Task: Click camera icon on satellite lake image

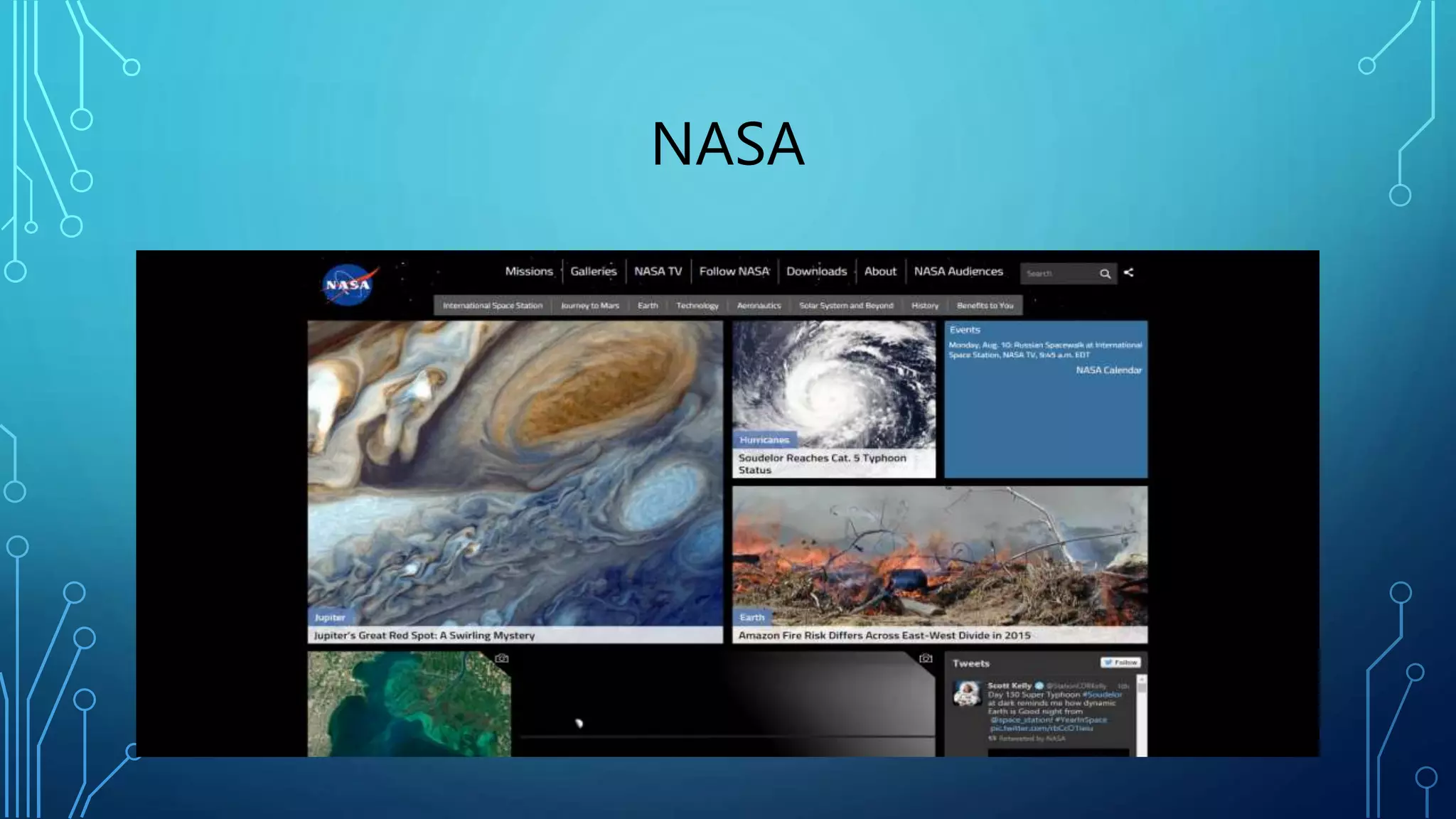Action: click(x=502, y=658)
